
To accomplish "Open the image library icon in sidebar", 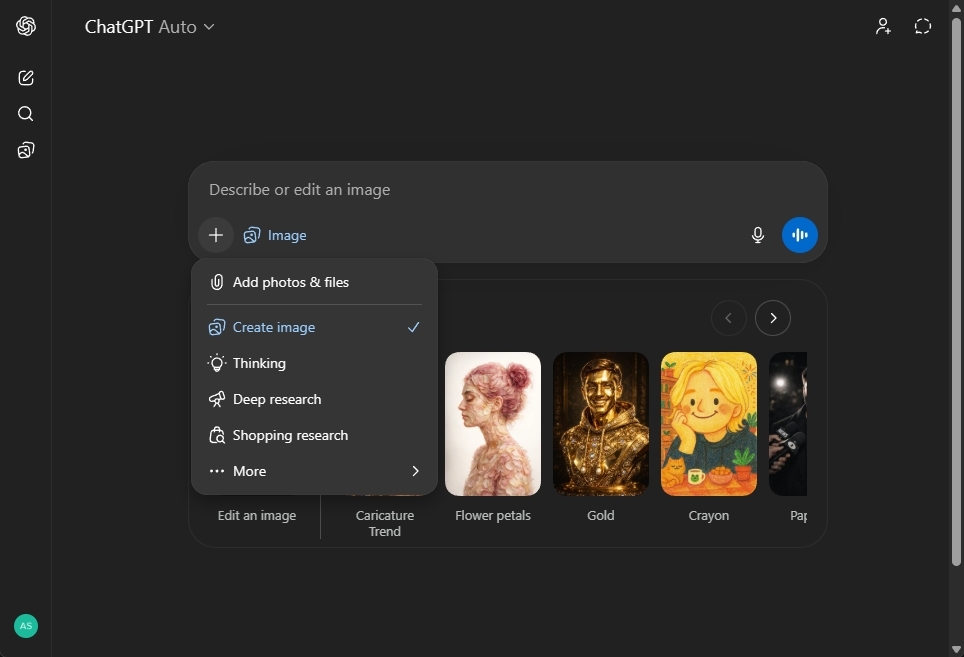I will point(25,149).
